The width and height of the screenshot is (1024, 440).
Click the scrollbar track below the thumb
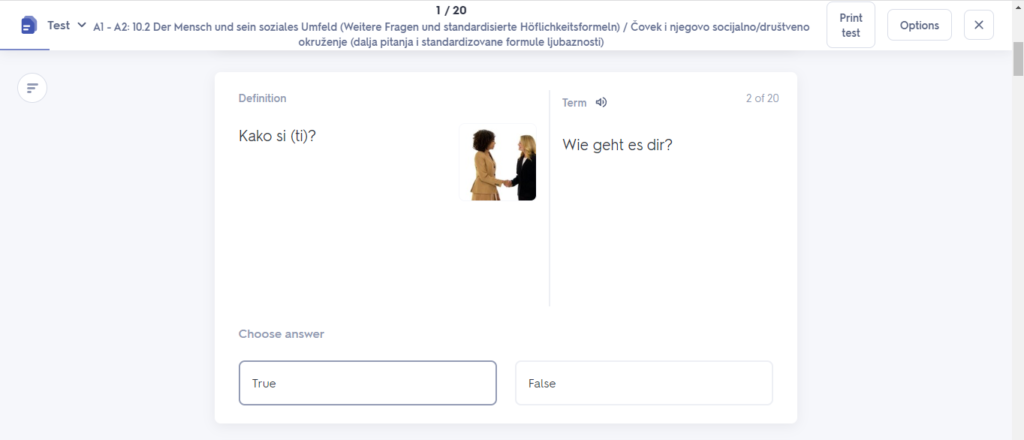(1017, 250)
